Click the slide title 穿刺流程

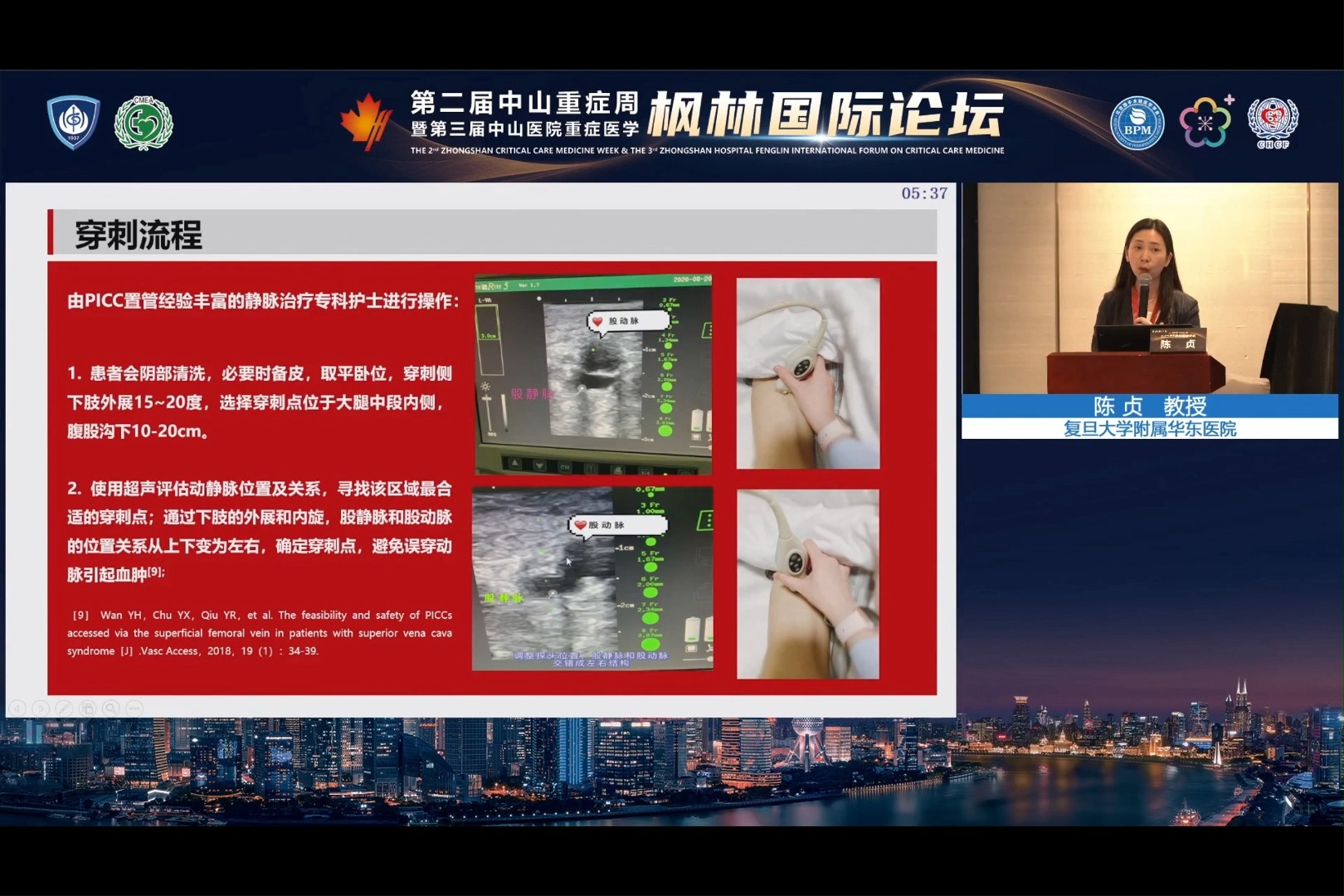(x=139, y=235)
